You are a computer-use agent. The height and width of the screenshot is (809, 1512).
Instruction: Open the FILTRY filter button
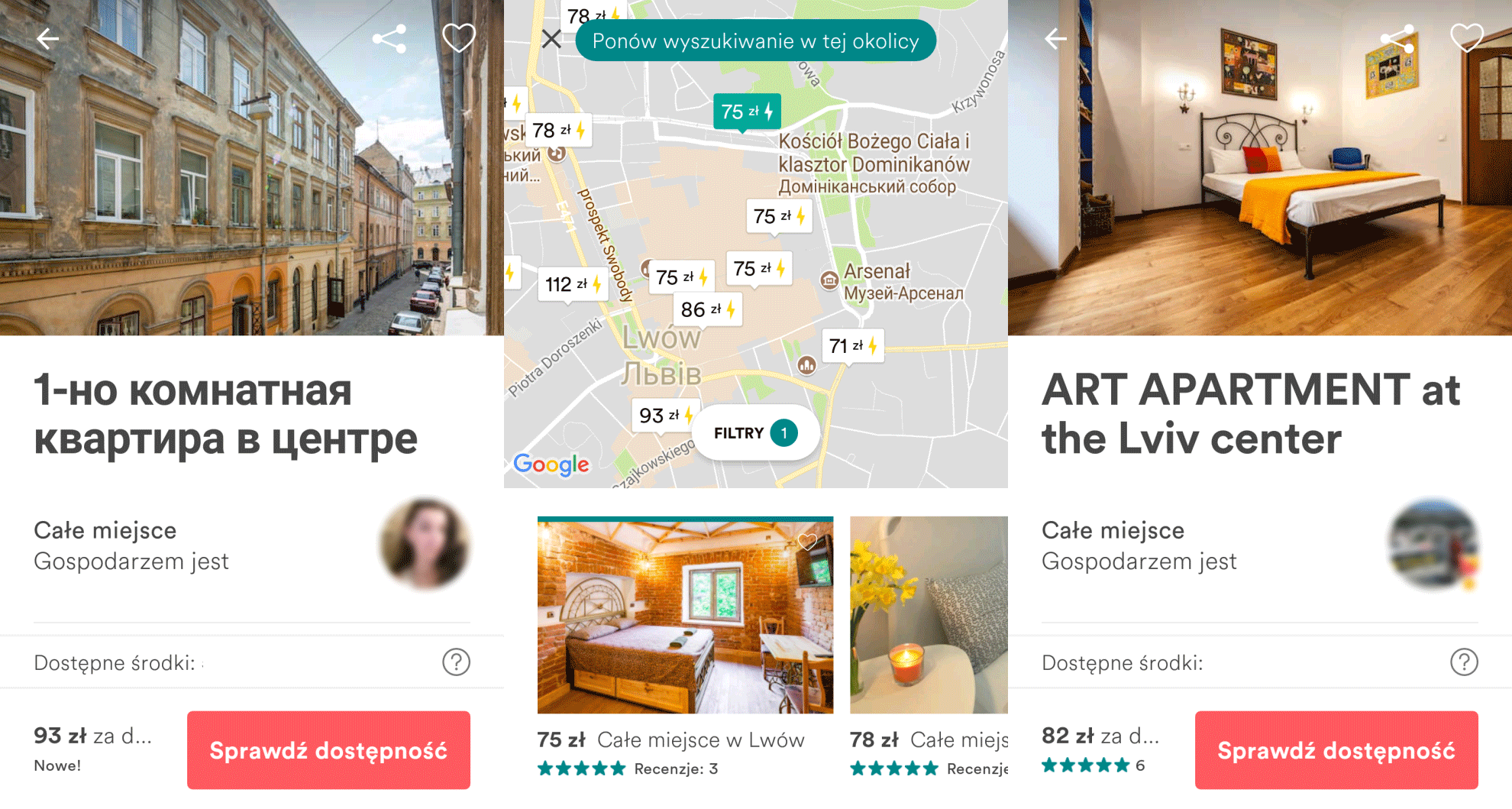pyautogui.click(x=755, y=433)
